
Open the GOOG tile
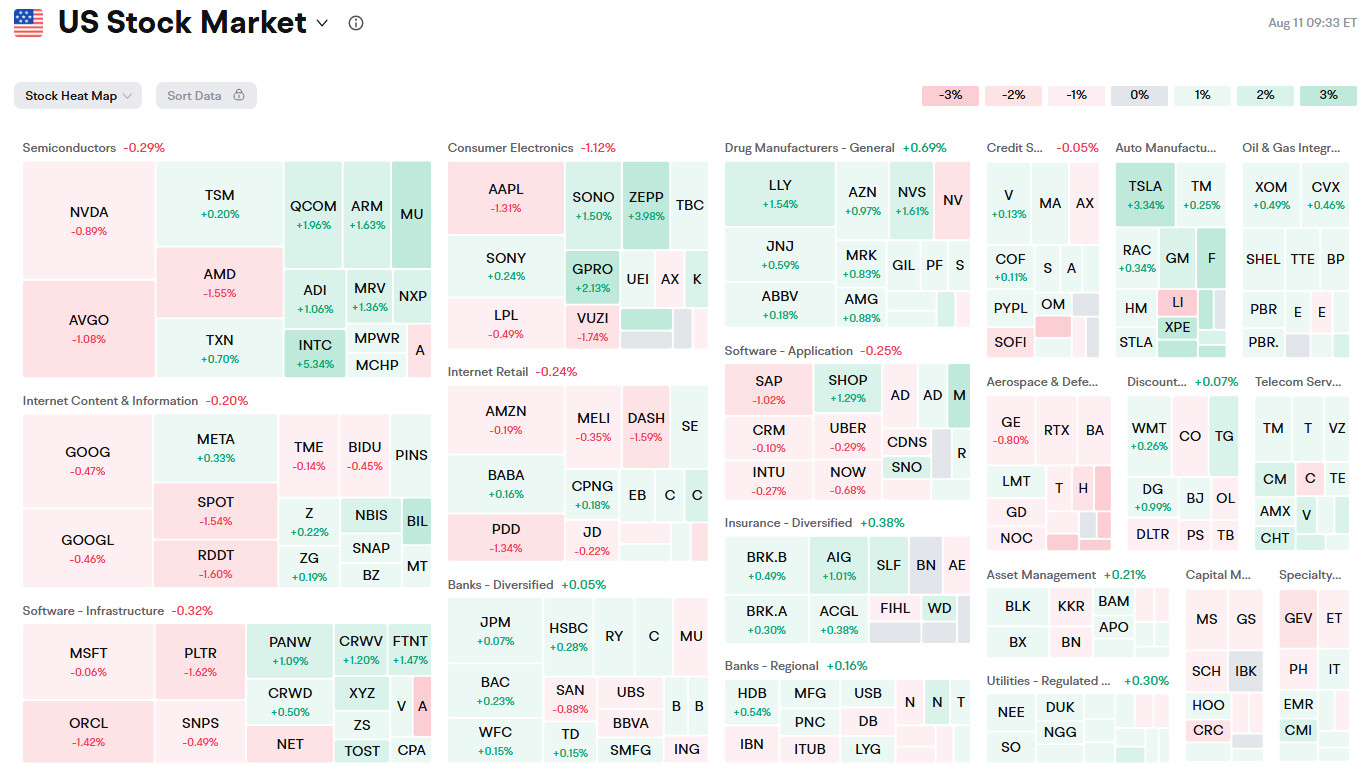click(x=88, y=461)
